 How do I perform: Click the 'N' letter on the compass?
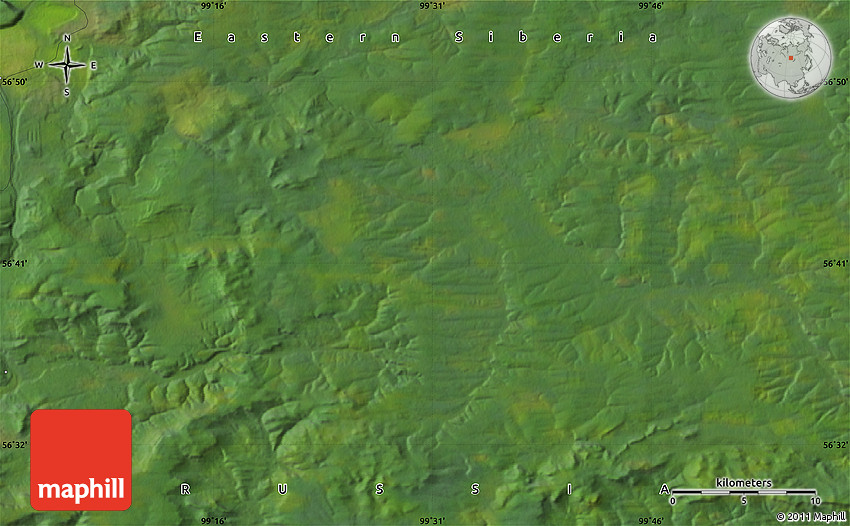[x=67, y=38]
